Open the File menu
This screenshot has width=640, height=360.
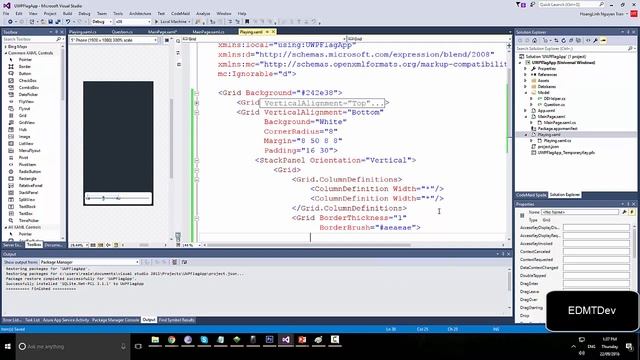point(6,13)
